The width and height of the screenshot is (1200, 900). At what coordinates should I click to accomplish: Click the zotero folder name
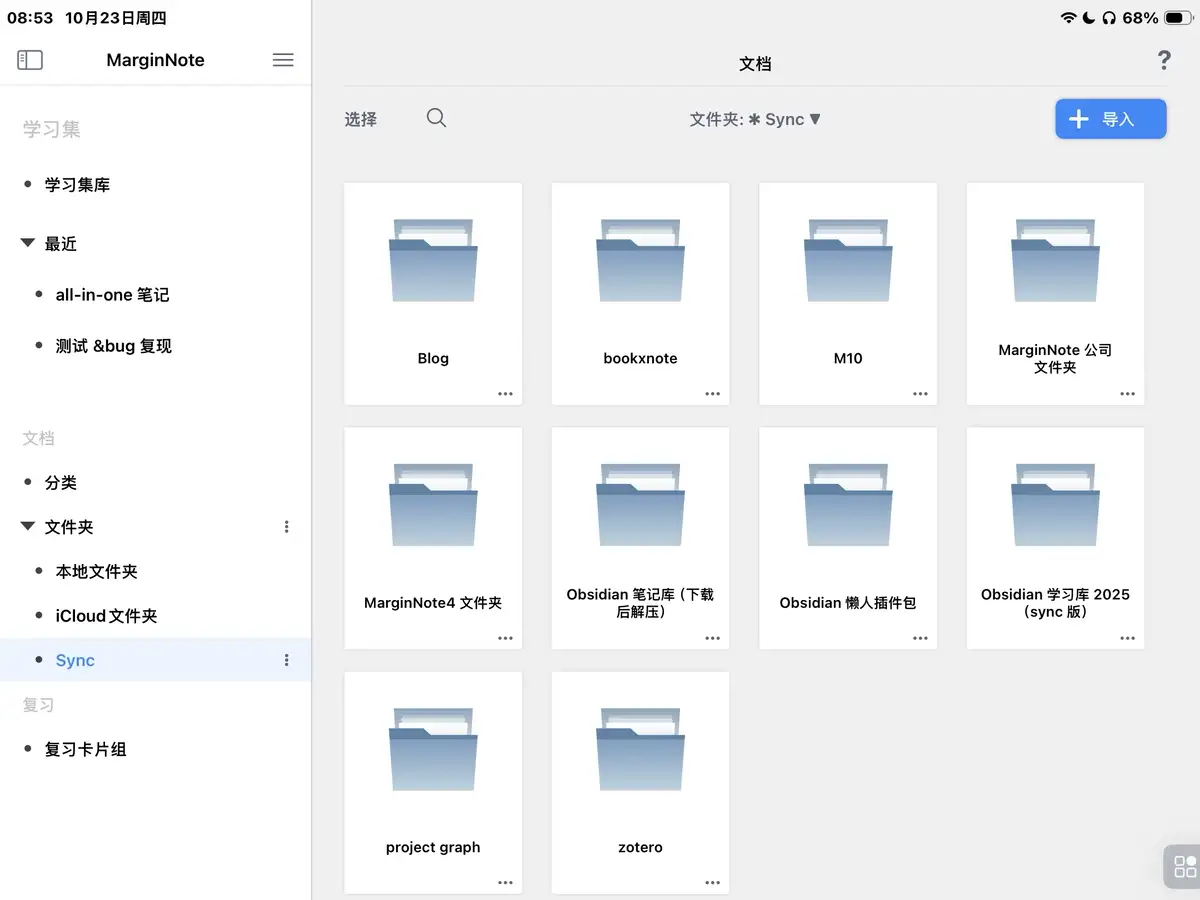tap(640, 847)
